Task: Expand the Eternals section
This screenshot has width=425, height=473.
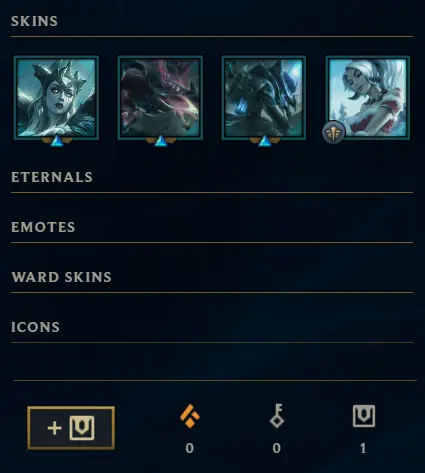Action: (52, 177)
